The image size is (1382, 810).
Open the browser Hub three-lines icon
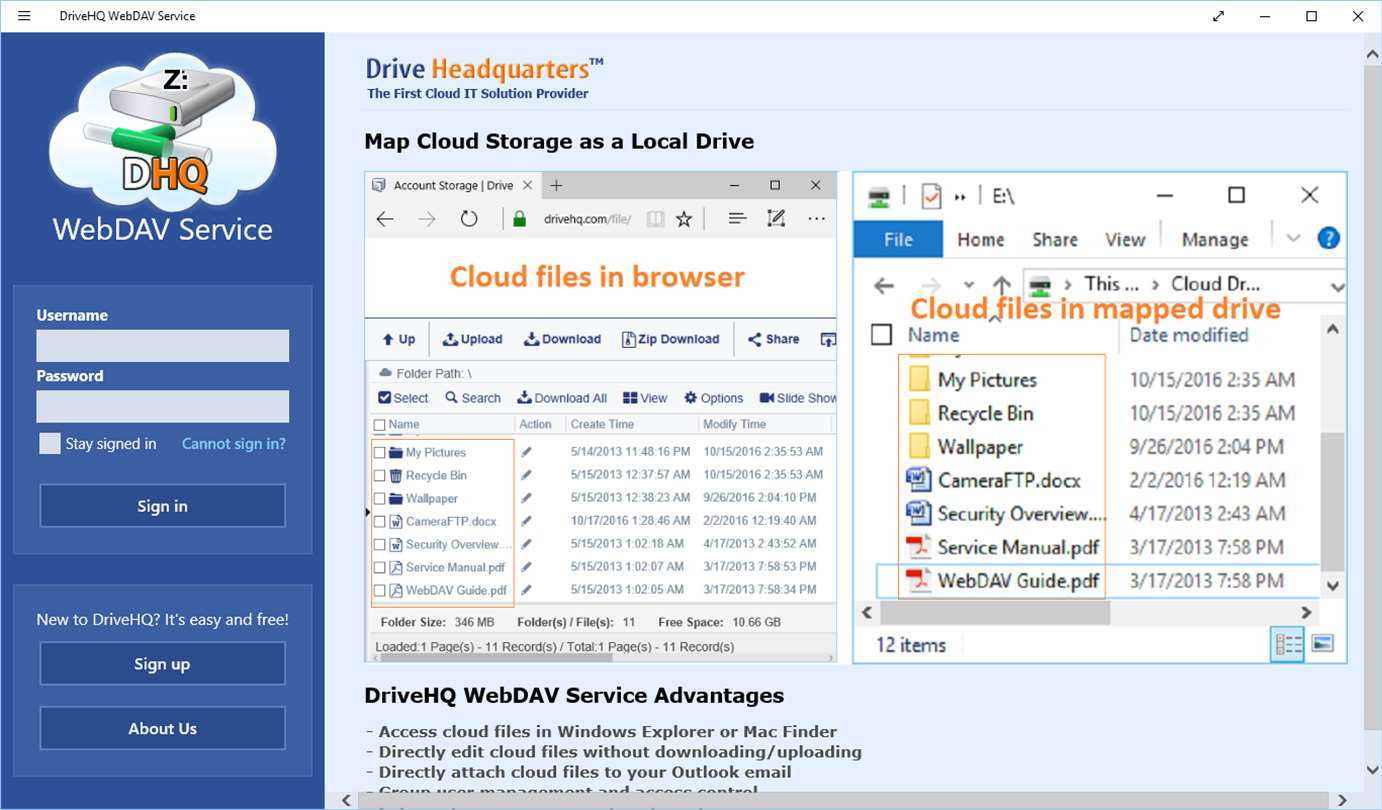point(738,219)
